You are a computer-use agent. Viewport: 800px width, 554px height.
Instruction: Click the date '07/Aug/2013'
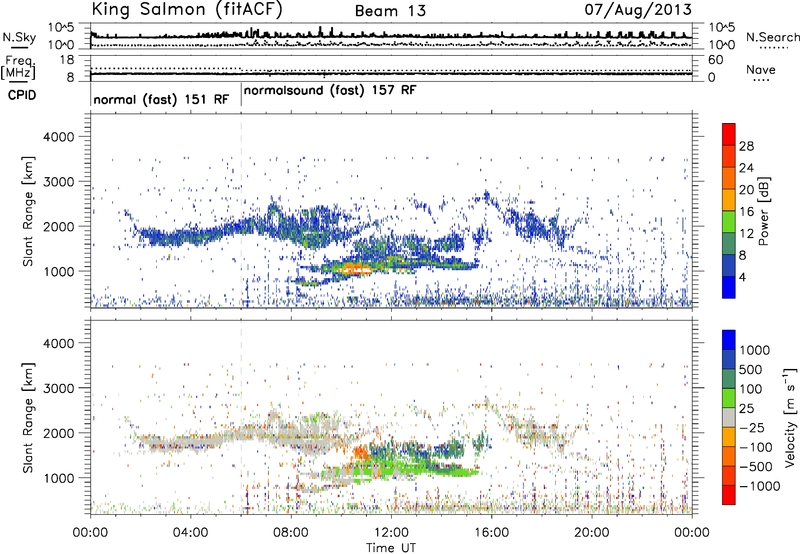point(638,9)
